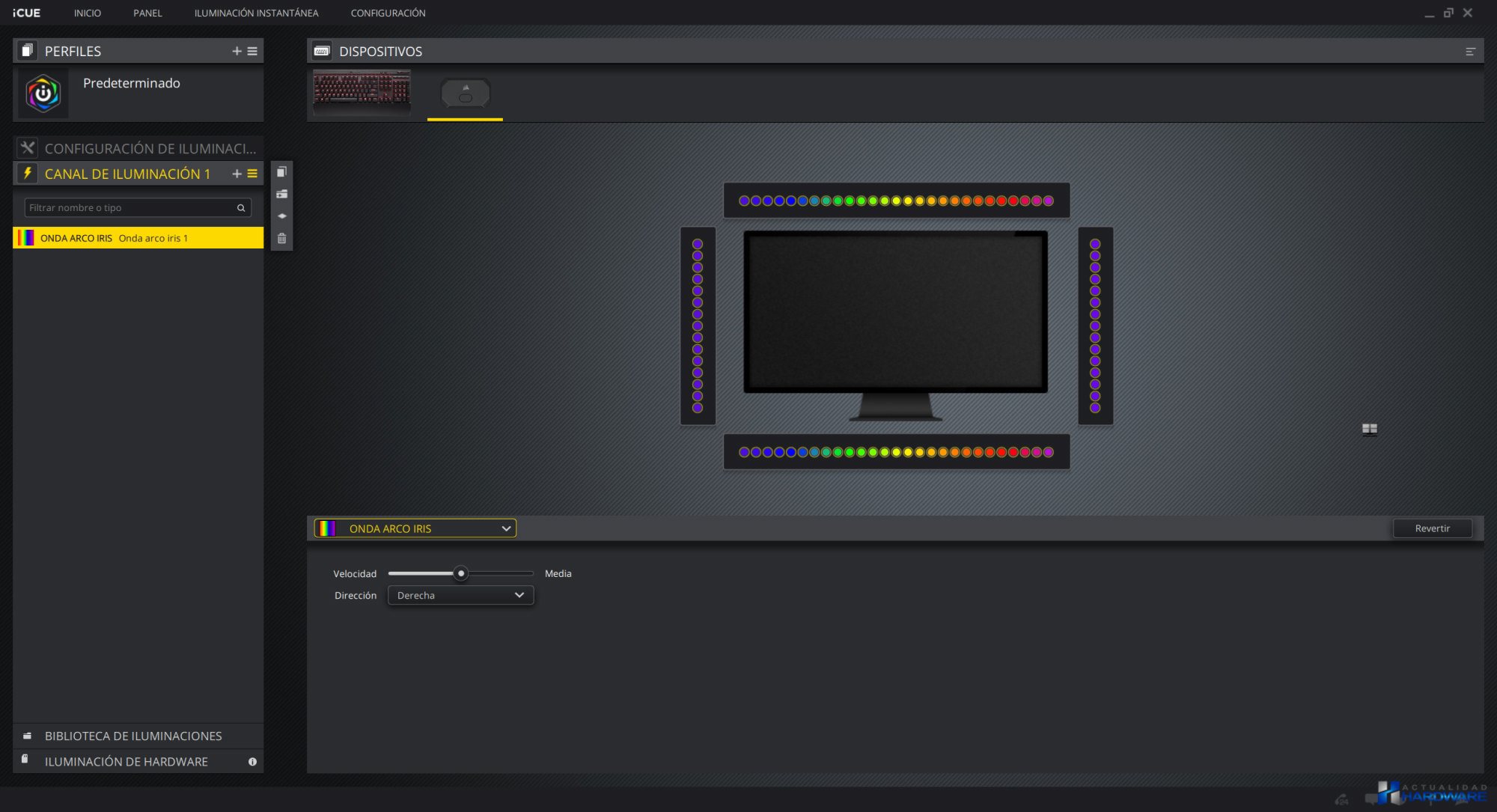Click the layout grid icon near monitor

coord(1369,429)
